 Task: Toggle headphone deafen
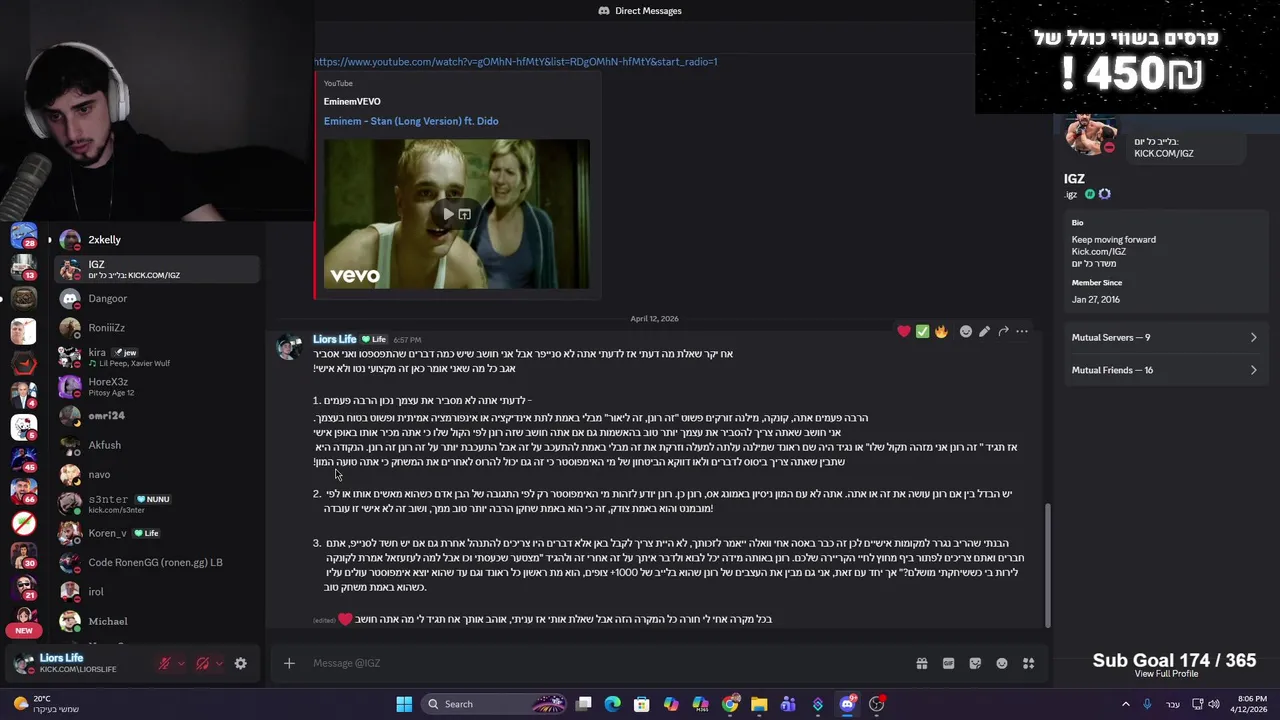(x=202, y=663)
